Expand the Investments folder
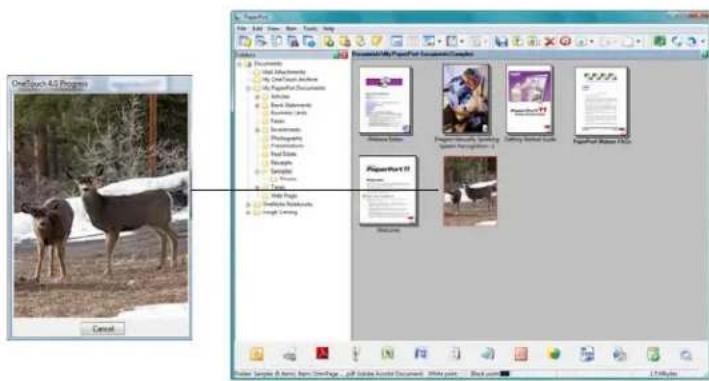Image resolution: width=709 pixels, height=381 pixels. click(257, 130)
